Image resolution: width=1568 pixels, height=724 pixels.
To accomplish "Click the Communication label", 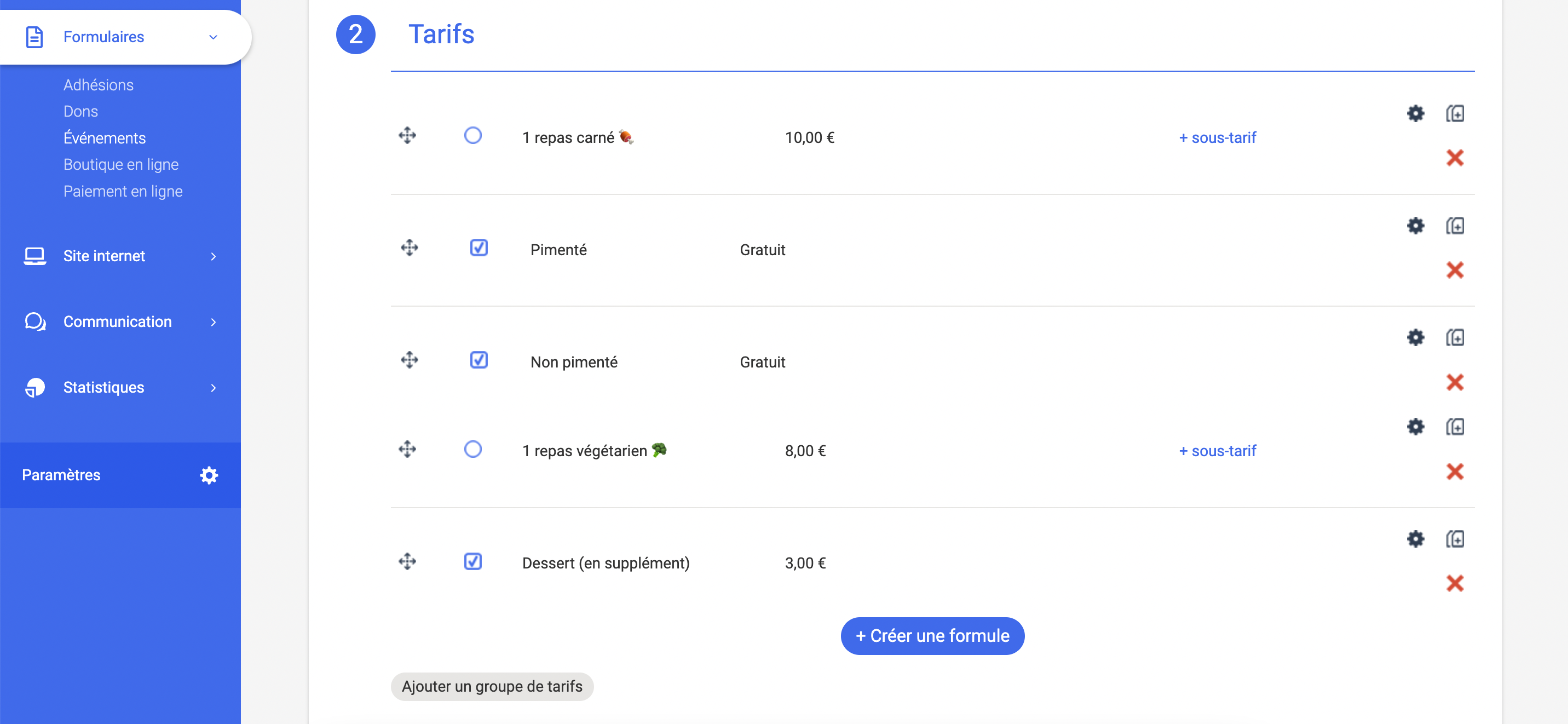I will (x=118, y=321).
